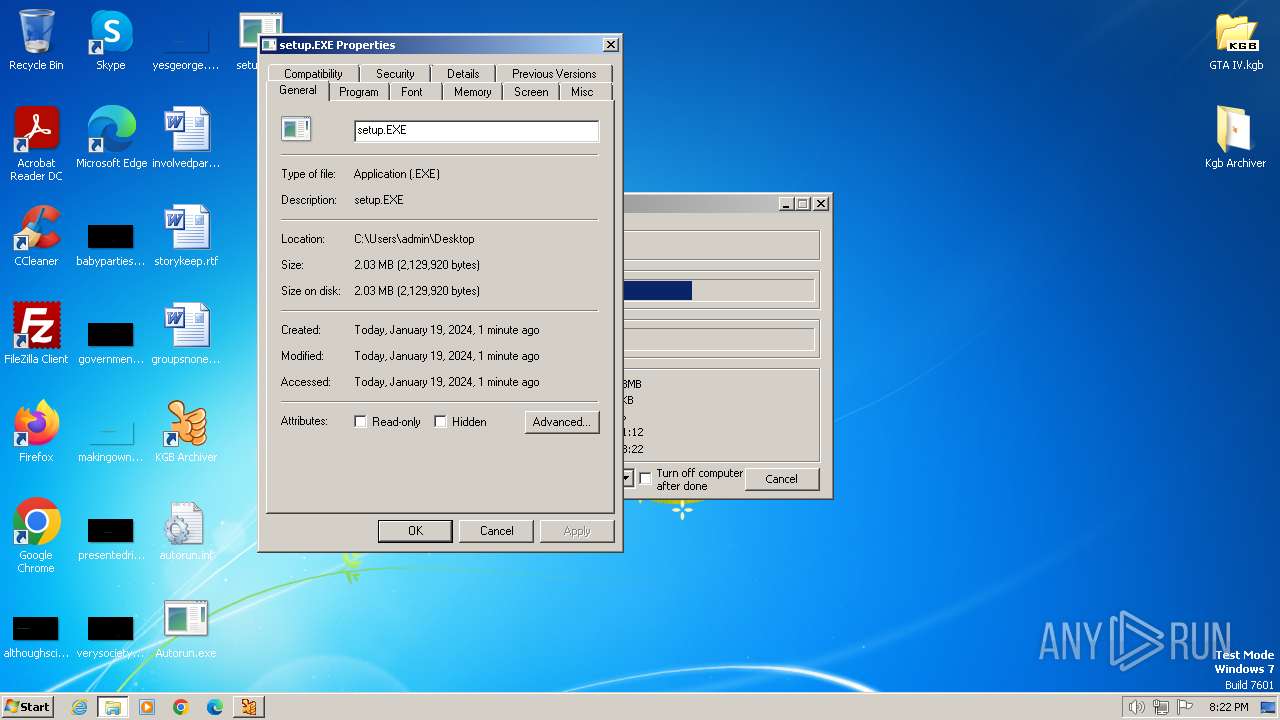Click the taskbar clock showing 8:22 PM

1228,707
